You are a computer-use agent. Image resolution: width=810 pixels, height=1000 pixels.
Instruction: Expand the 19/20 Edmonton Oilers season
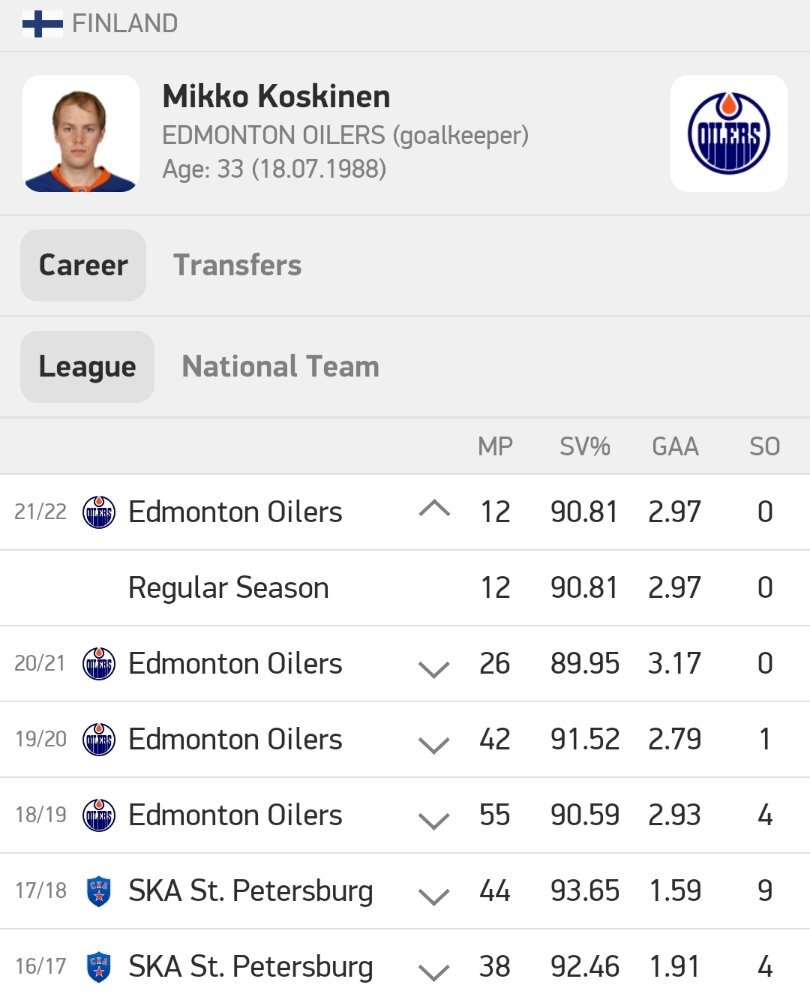pyautogui.click(x=434, y=745)
